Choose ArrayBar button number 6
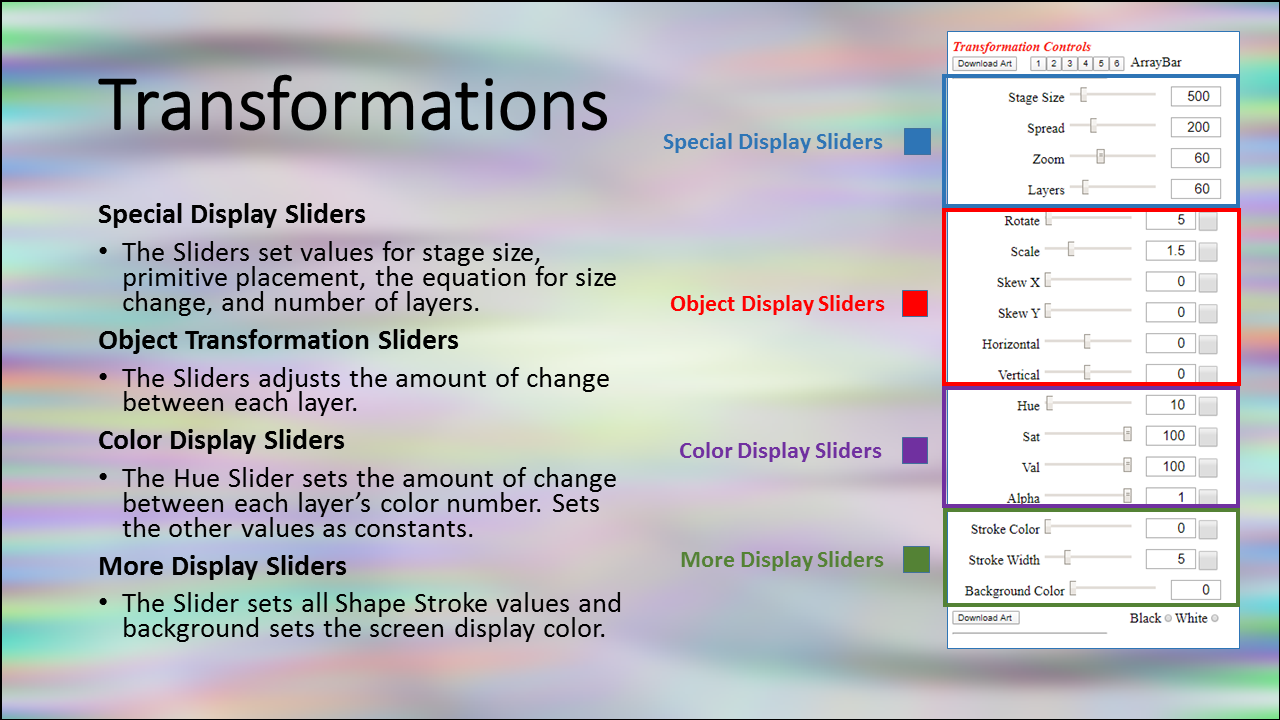The image size is (1280, 720). coord(1117,63)
